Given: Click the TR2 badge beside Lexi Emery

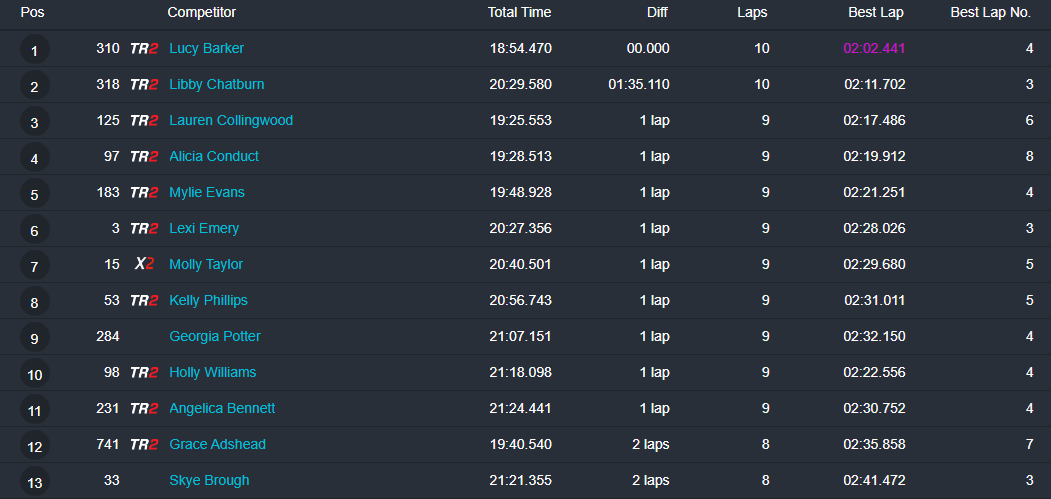Looking at the screenshot, I should [x=144, y=228].
